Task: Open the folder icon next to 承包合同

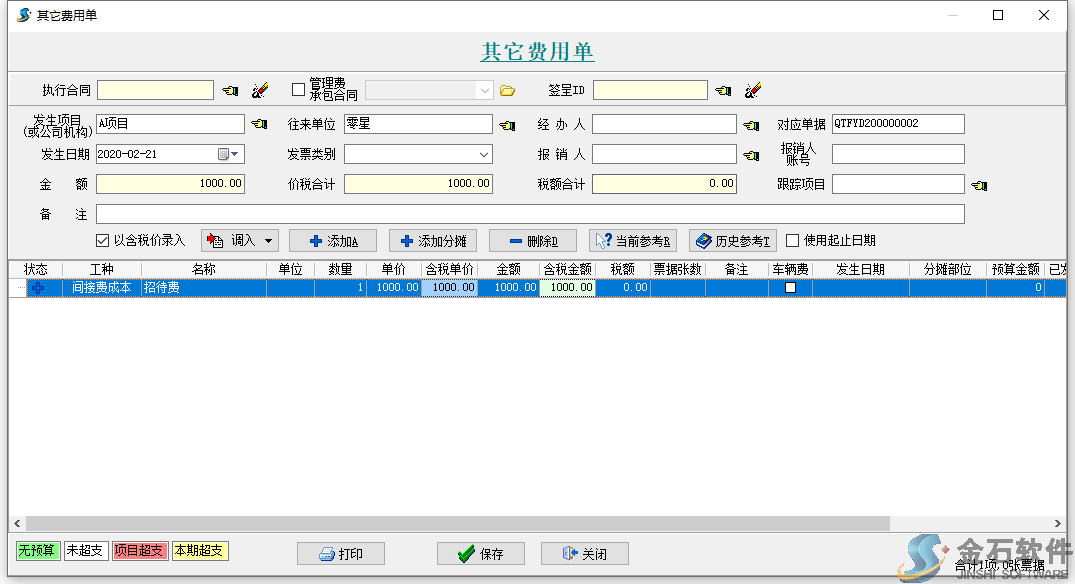Action: [x=507, y=91]
